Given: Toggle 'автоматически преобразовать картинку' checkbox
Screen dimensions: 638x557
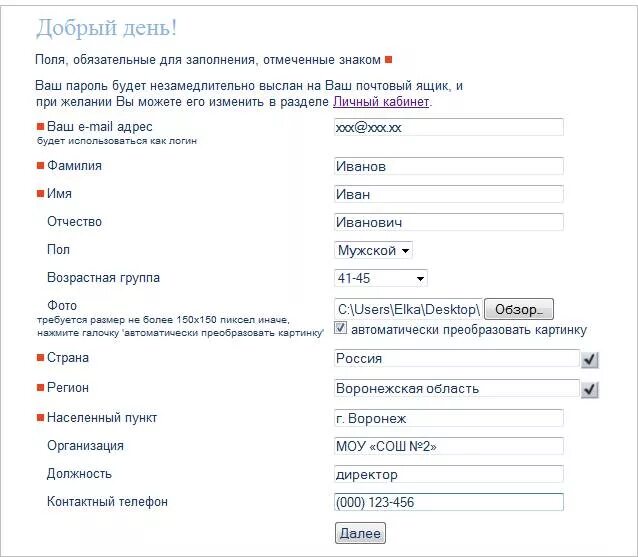Looking at the screenshot, I should (340, 328).
